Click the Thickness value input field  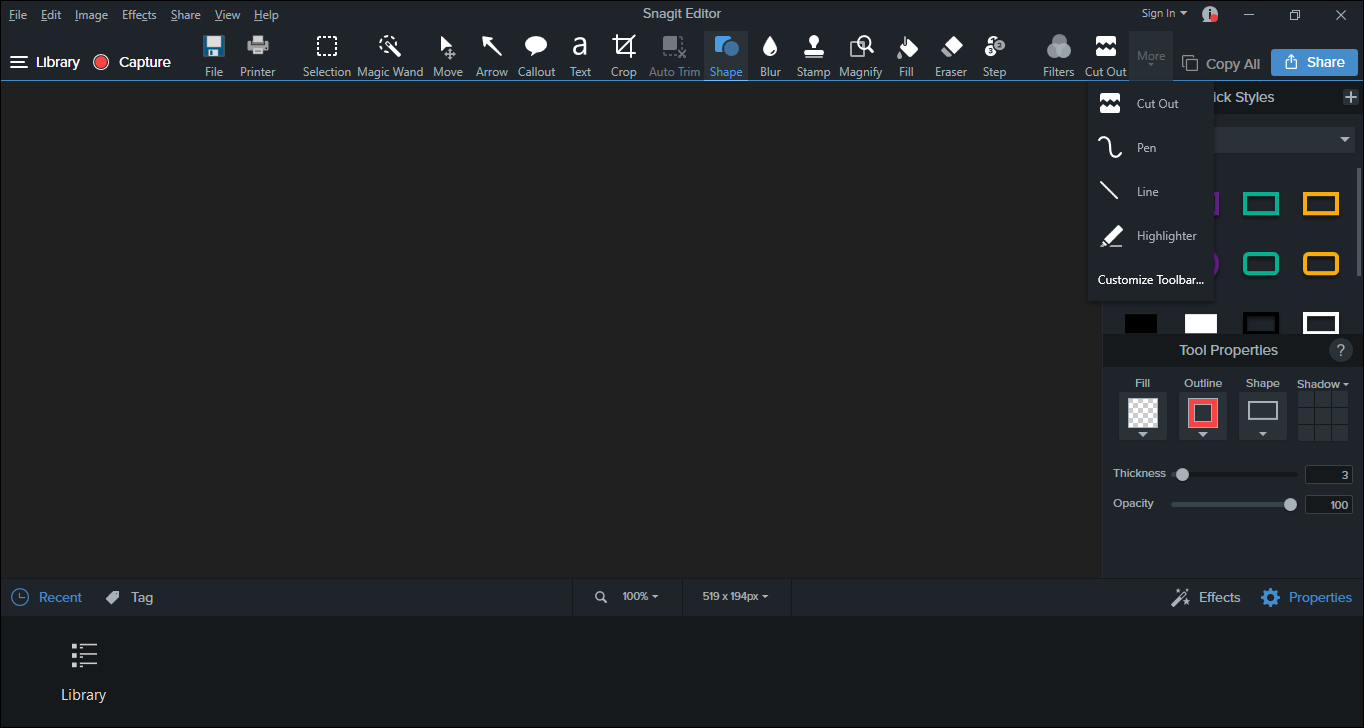pos(1328,474)
